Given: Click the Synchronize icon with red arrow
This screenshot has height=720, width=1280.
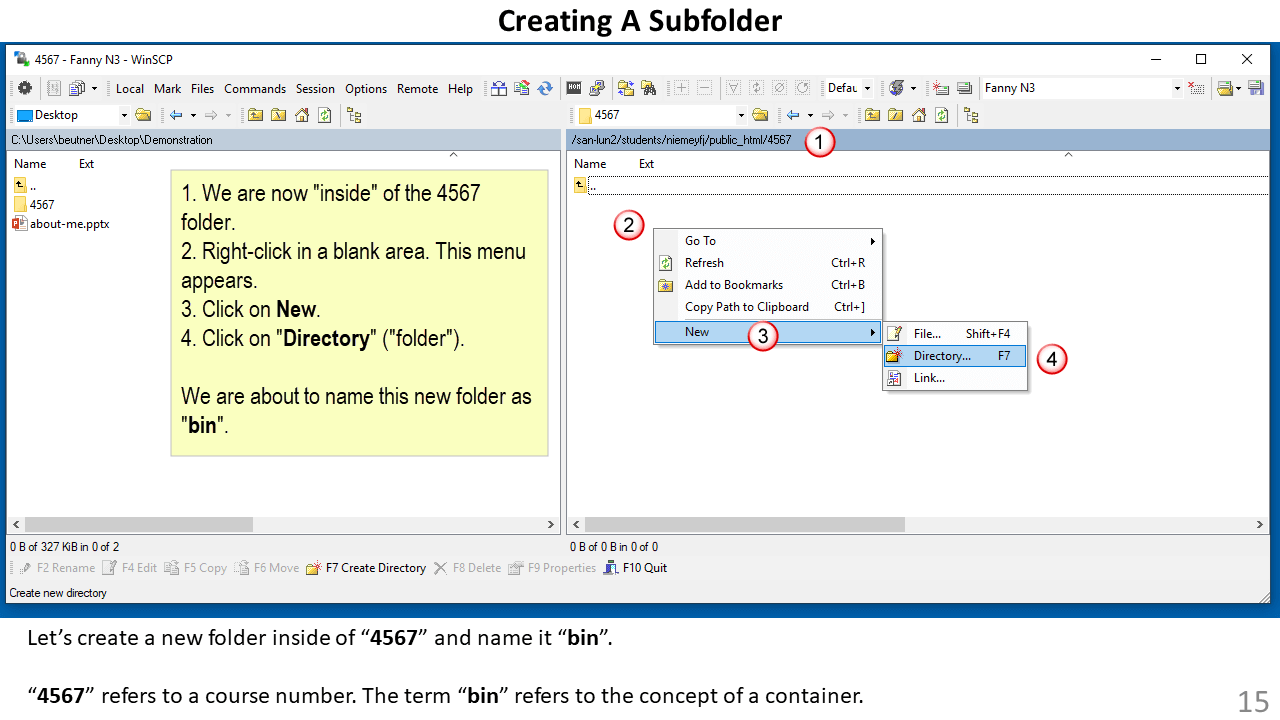Looking at the screenshot, I should [521, 88].
